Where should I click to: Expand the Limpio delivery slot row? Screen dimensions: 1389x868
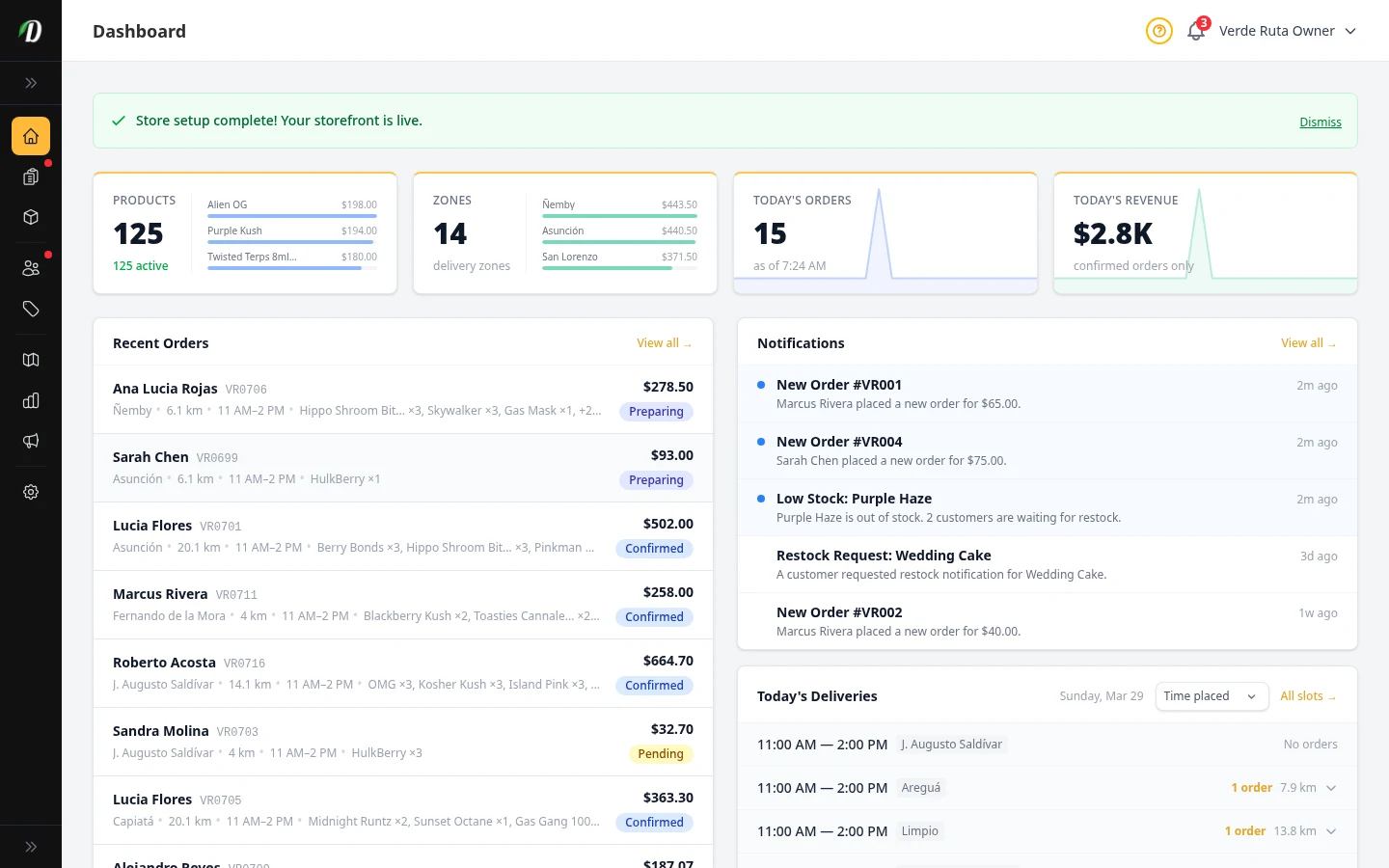point(1331,830)
